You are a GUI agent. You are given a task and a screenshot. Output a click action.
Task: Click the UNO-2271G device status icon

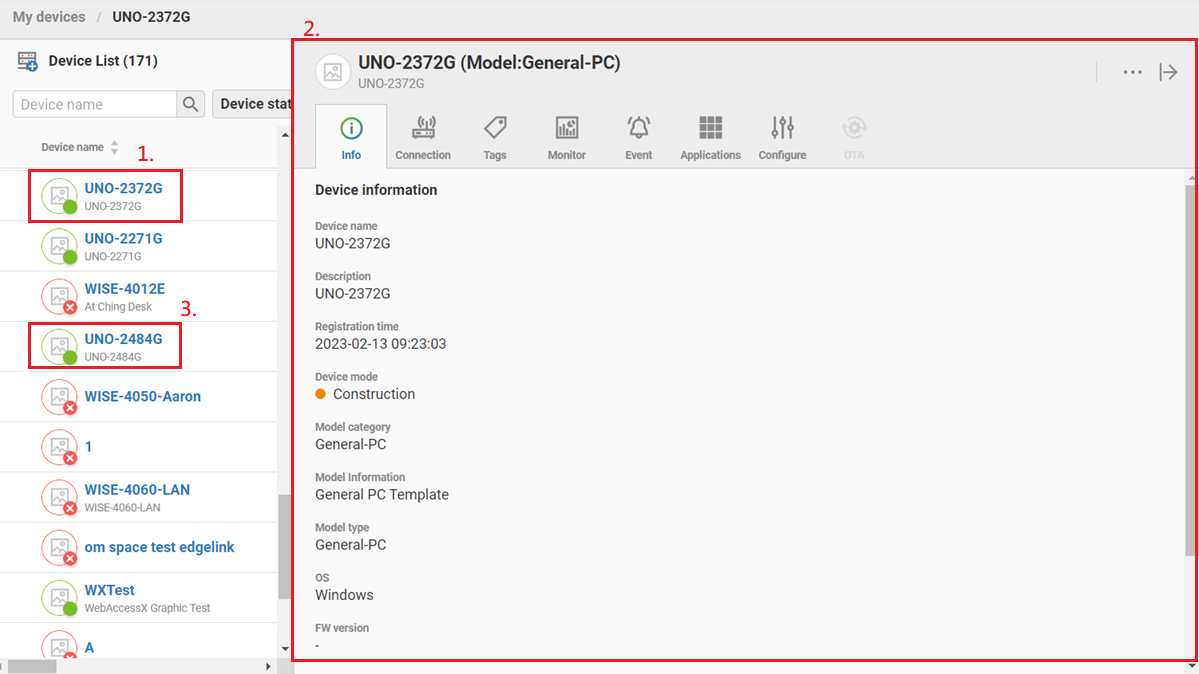coord(59,246)
